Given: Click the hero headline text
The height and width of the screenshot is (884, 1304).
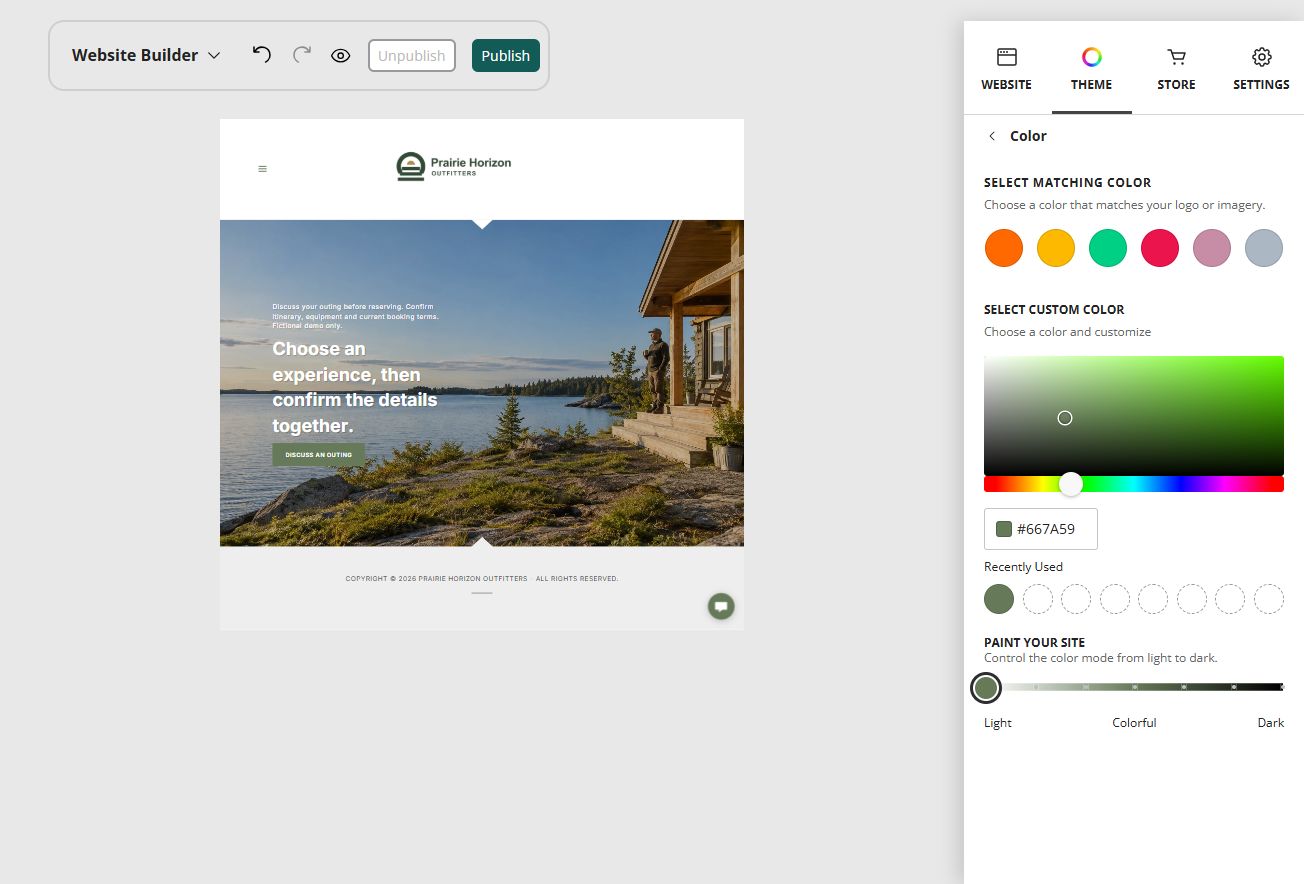Looking at the screenshot, I should 355,387.
